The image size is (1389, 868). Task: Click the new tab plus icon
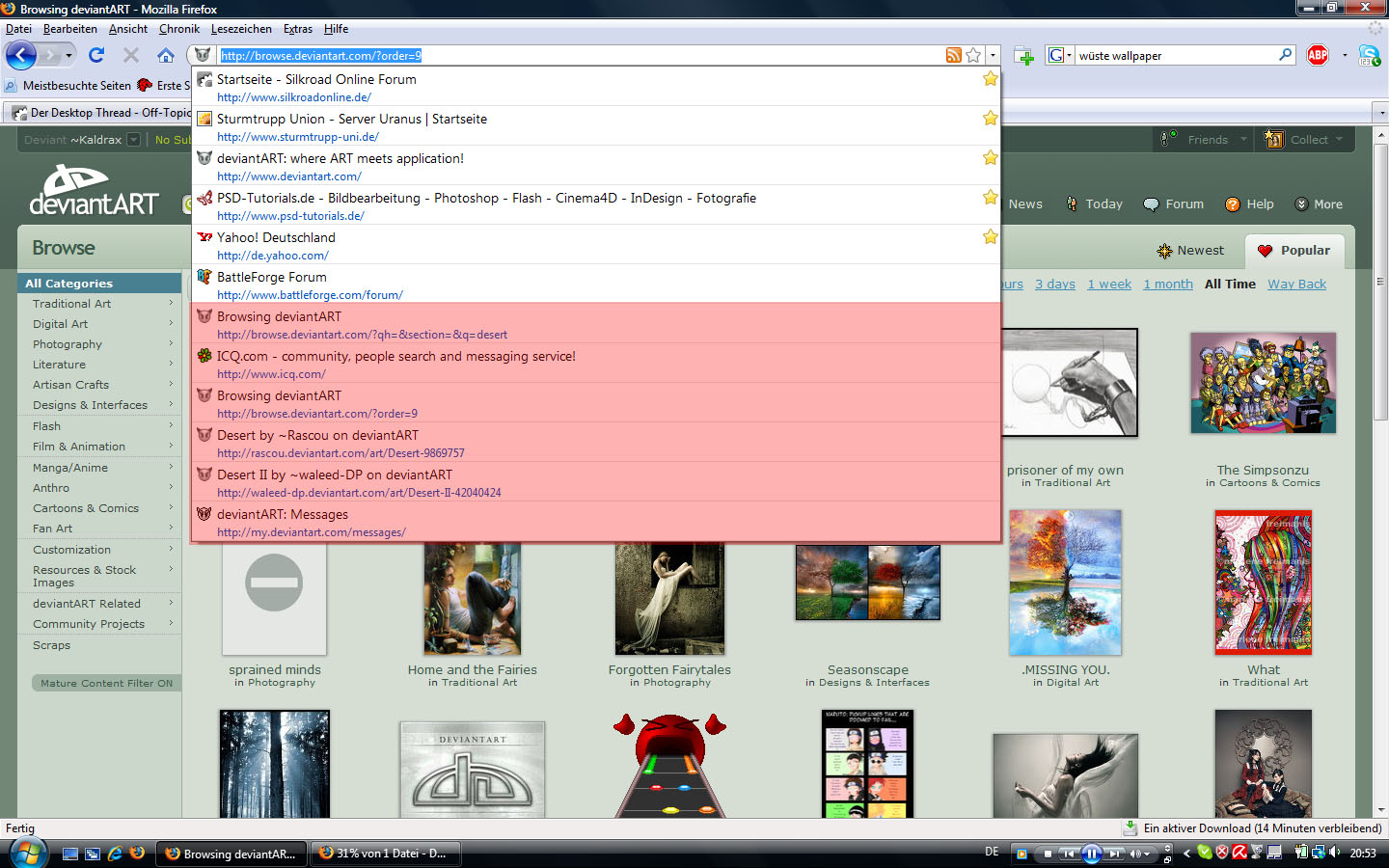click(1024, 56)
